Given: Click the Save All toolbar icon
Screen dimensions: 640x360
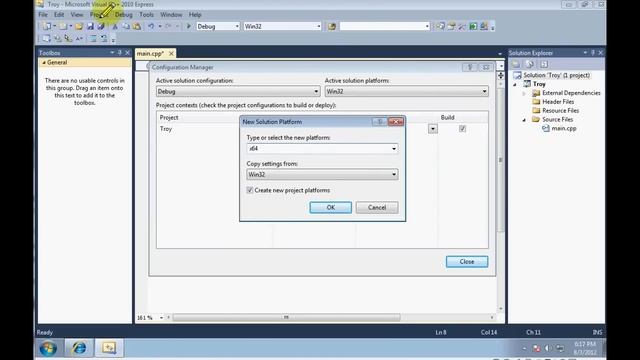Looking at the screenshot, I should [101, 26].
